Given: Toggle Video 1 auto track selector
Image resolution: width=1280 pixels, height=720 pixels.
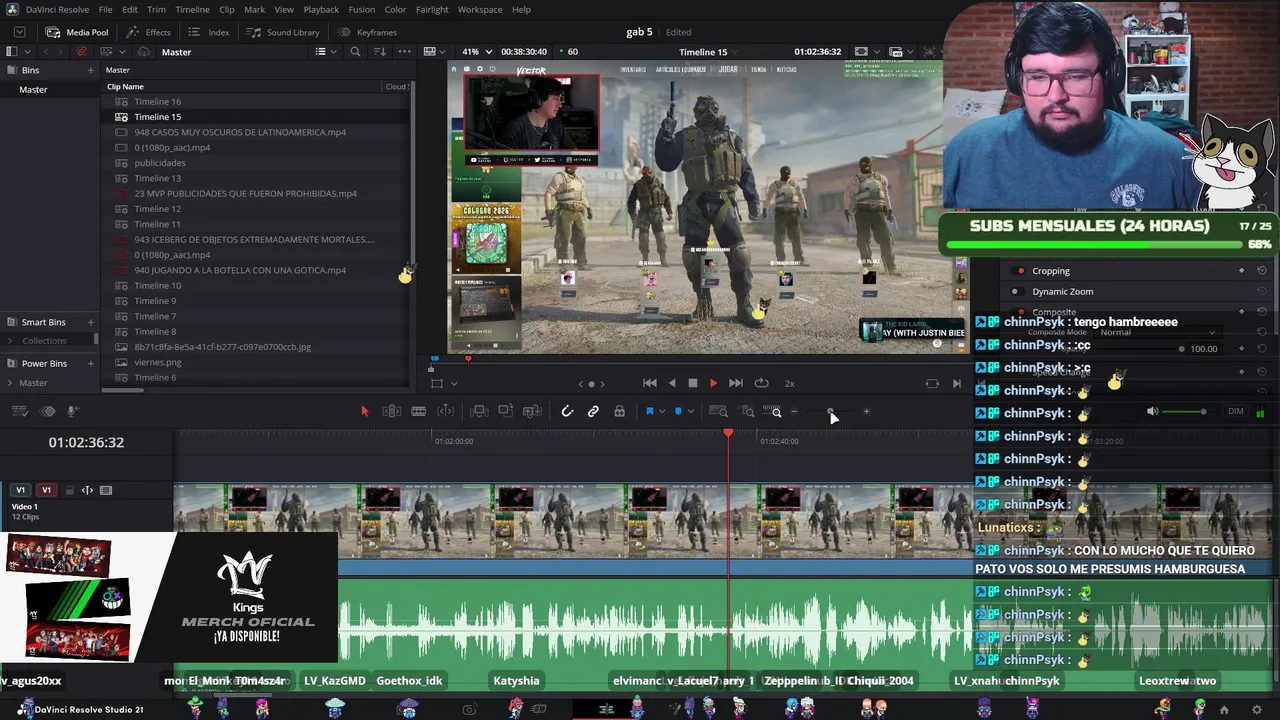Looking at the screenshot, I should tap(87, 490).
